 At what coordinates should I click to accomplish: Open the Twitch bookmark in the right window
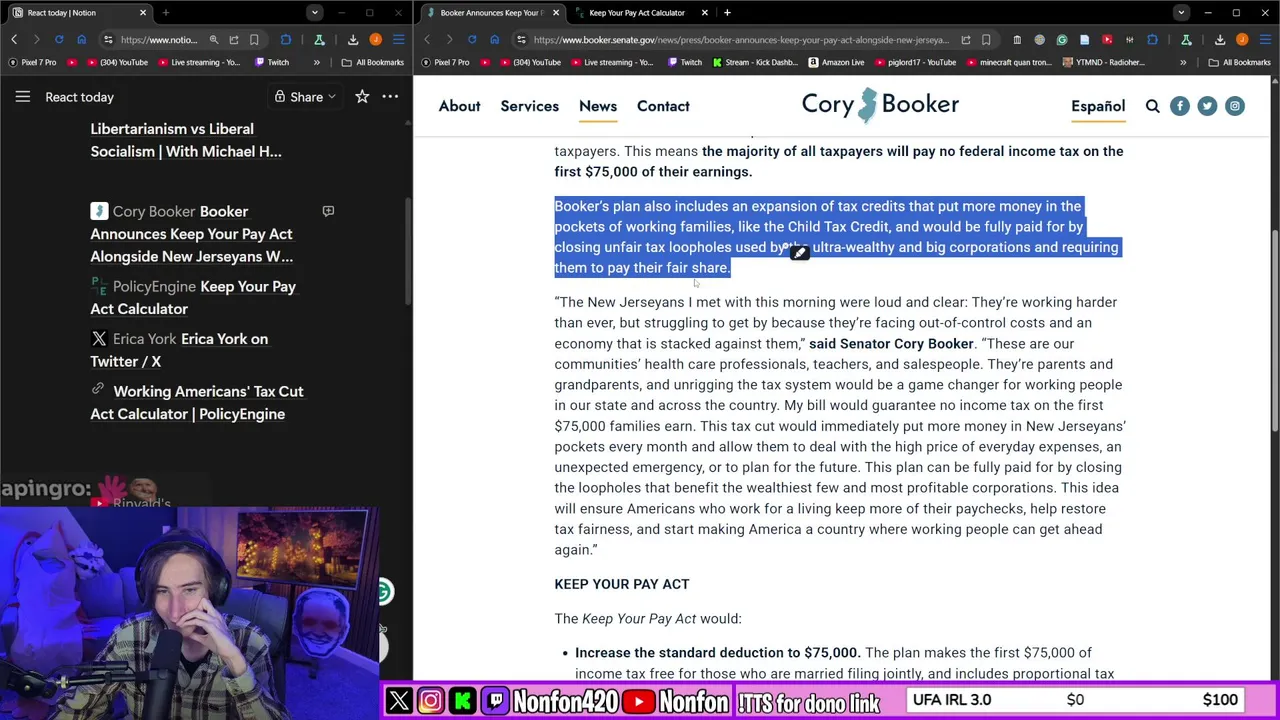(683, 62)
